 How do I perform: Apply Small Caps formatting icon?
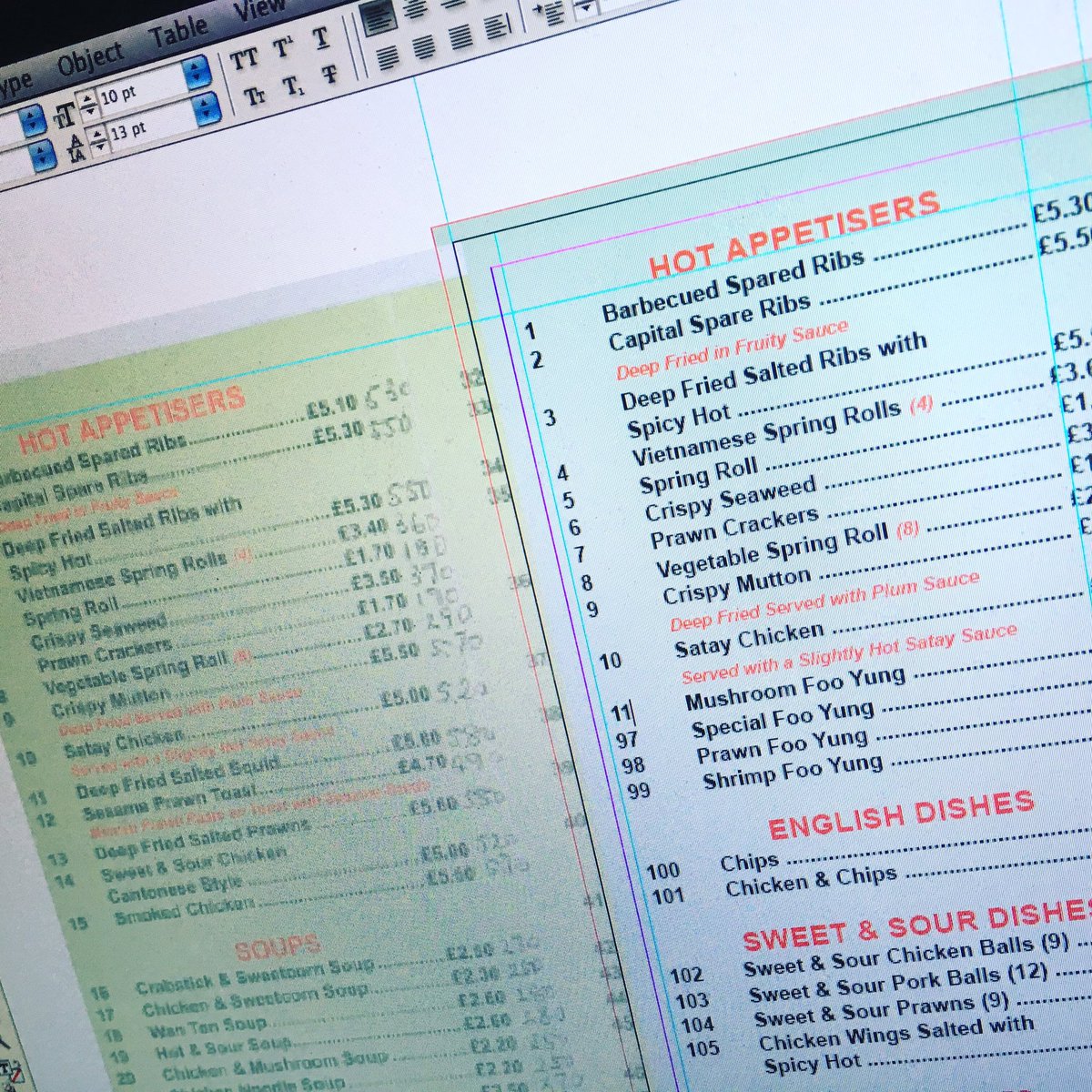click(255, 96)
